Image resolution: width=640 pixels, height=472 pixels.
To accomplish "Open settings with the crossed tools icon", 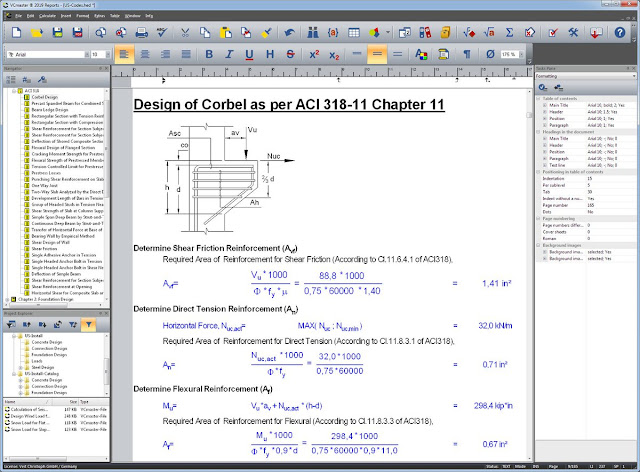I will (573, 32).
